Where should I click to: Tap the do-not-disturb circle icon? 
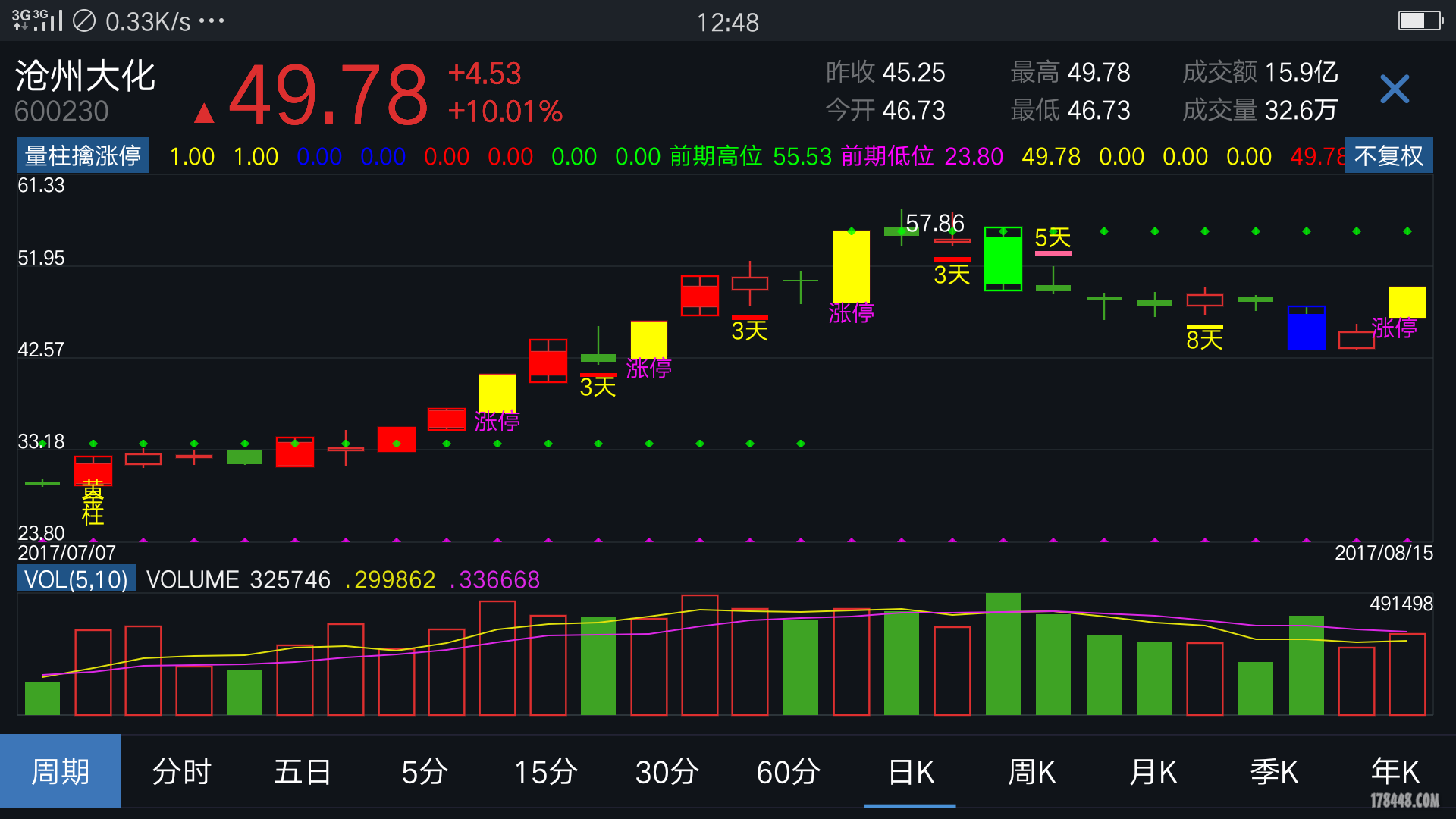[x=84, y=20]
